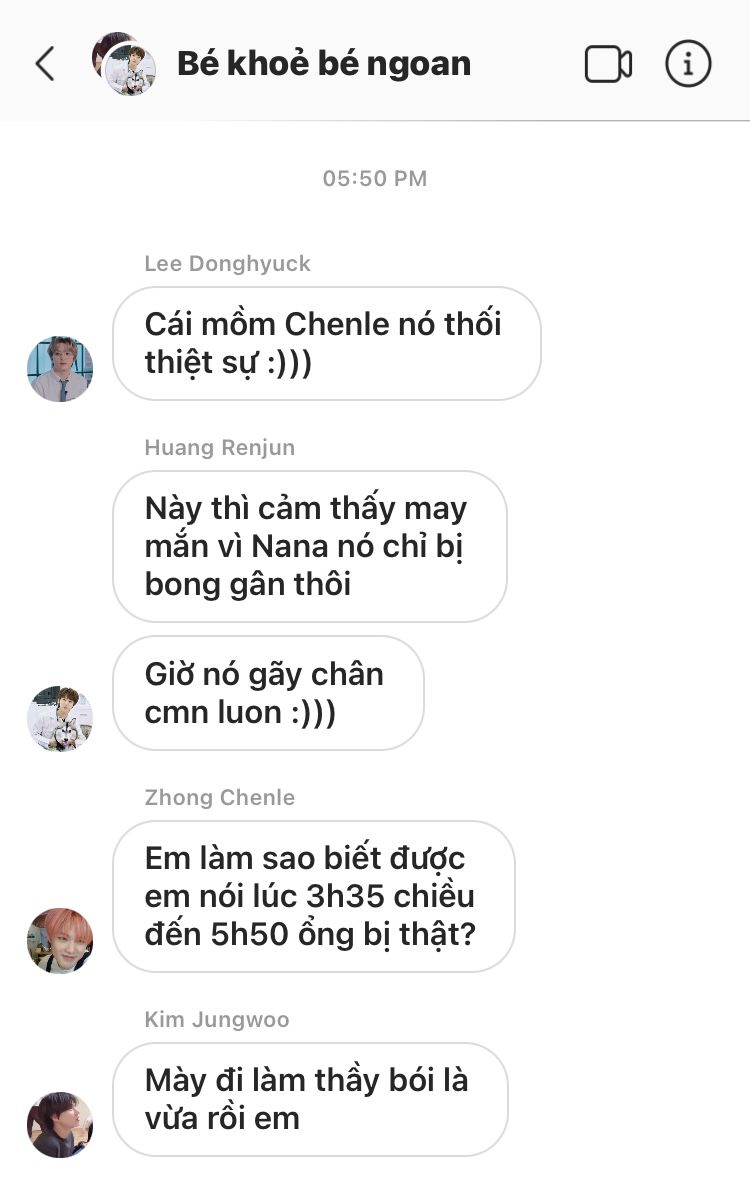The width and height of the screenshot is (750, 1188).
Task: Select the 'Mày đi làm thầy bói' message
Action: coord(311,1099)
